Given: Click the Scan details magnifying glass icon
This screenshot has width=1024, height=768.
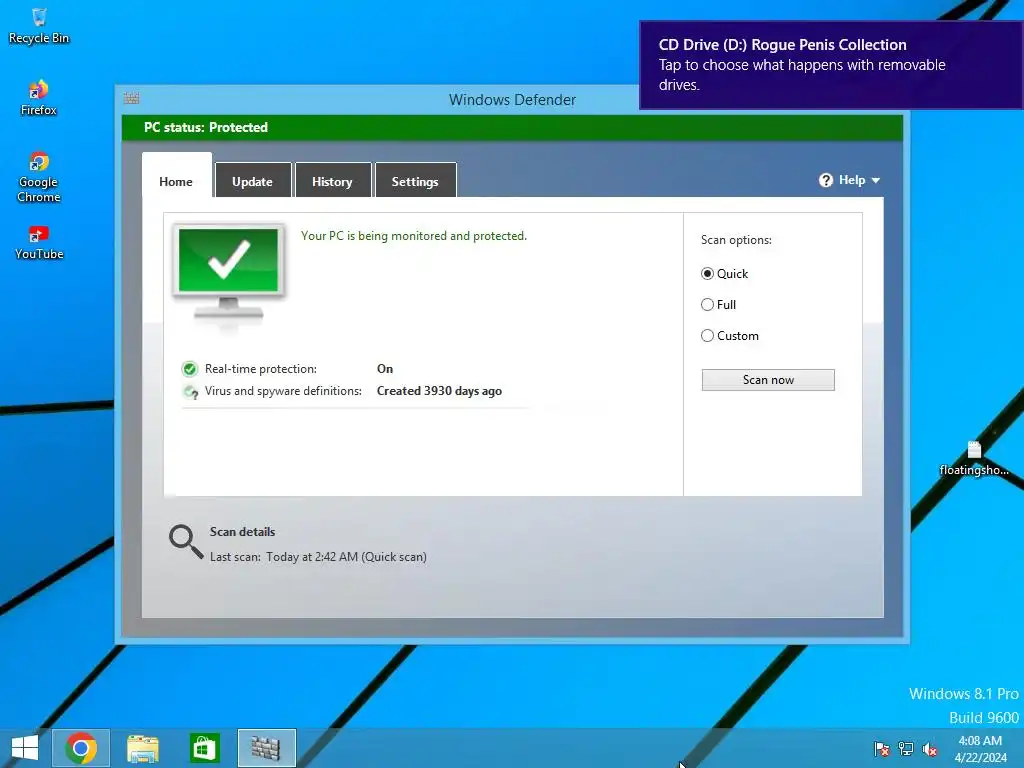Looking at the screenshot, I should [x=185, y=542].
